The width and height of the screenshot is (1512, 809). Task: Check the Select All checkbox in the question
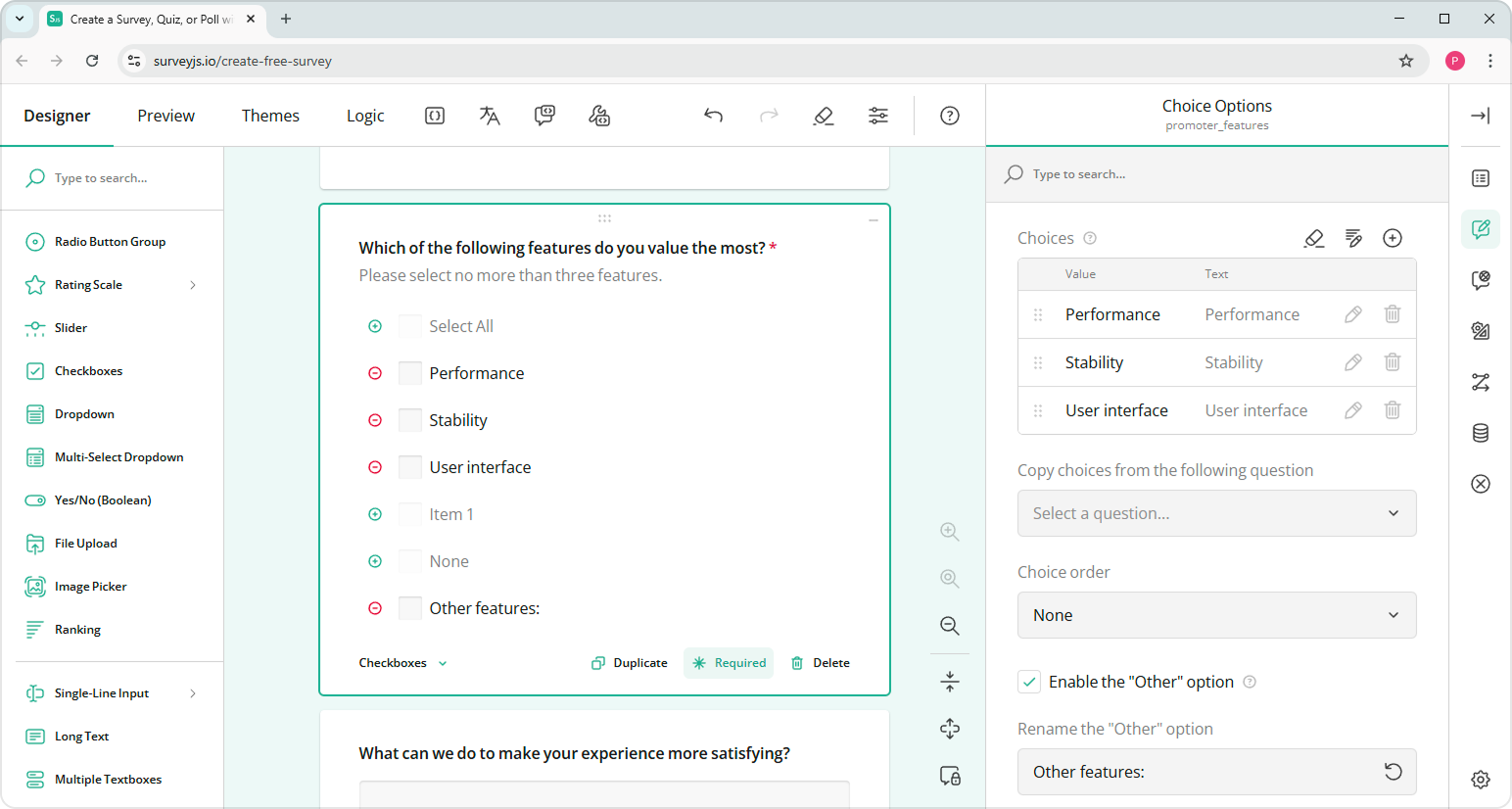pos(409,325)
